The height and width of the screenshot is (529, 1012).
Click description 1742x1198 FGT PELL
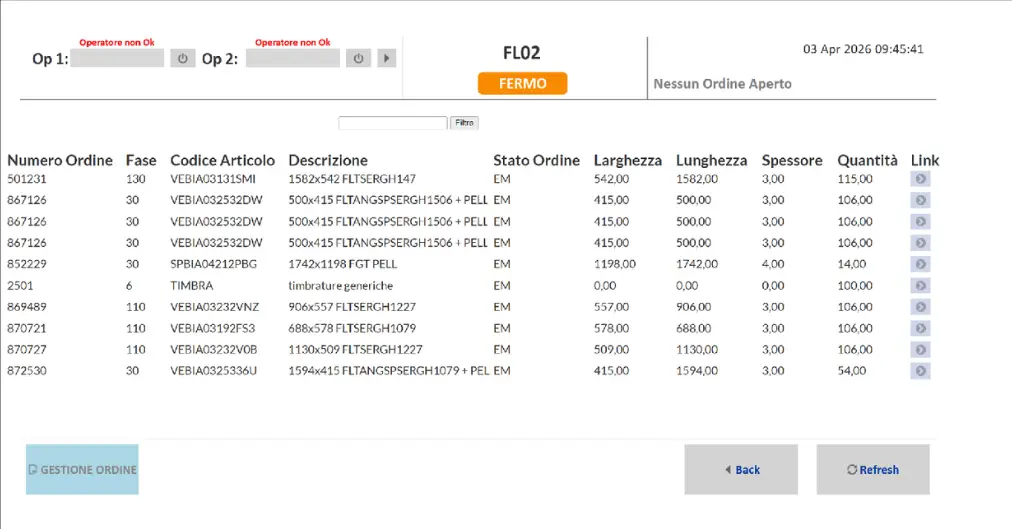343,264
